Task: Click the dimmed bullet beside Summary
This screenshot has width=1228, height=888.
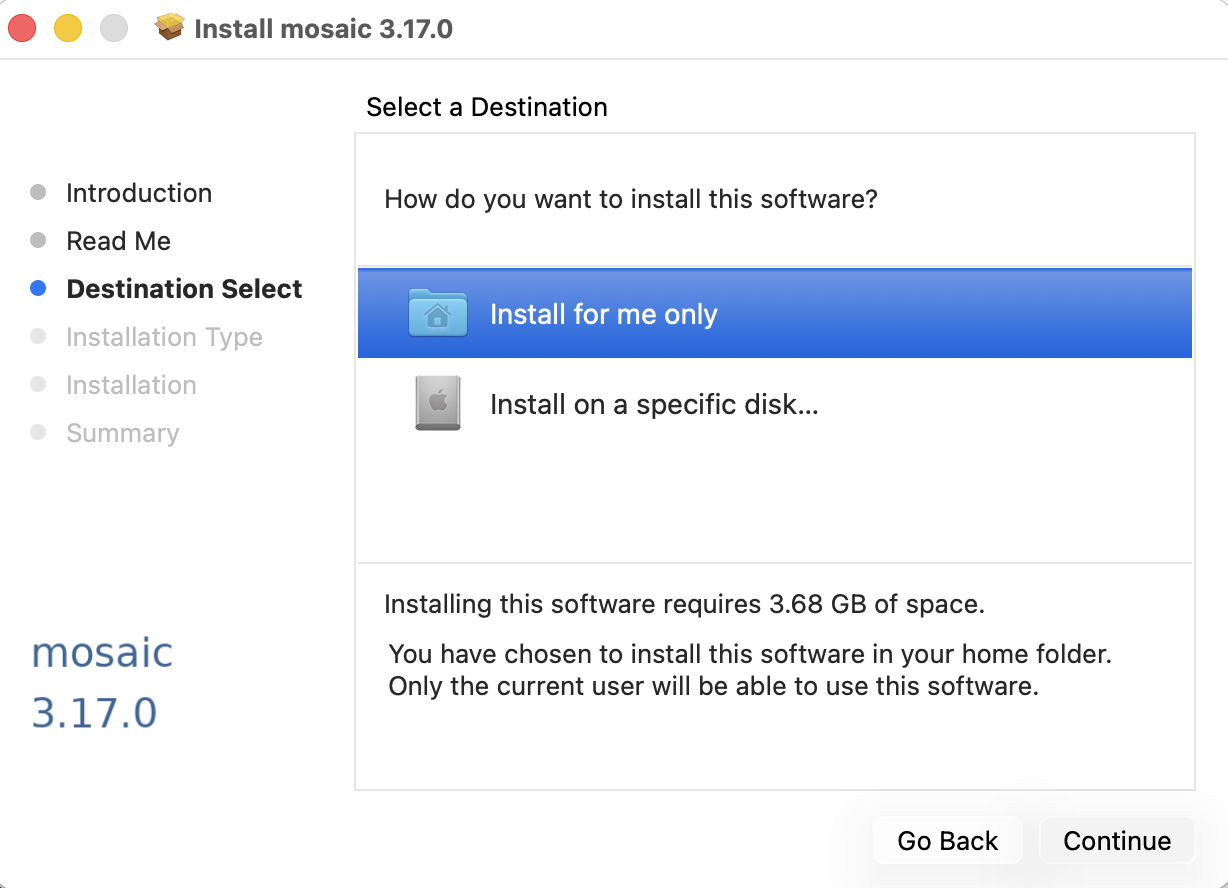Action: (38, 433)
